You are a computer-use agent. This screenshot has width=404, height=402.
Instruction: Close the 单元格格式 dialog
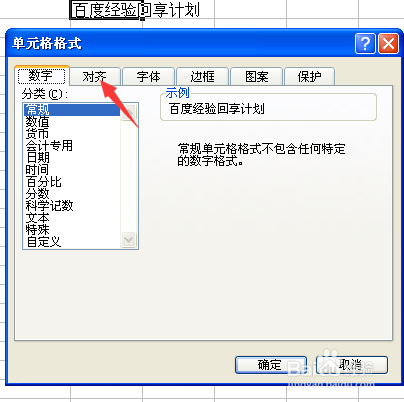(388, 43)
